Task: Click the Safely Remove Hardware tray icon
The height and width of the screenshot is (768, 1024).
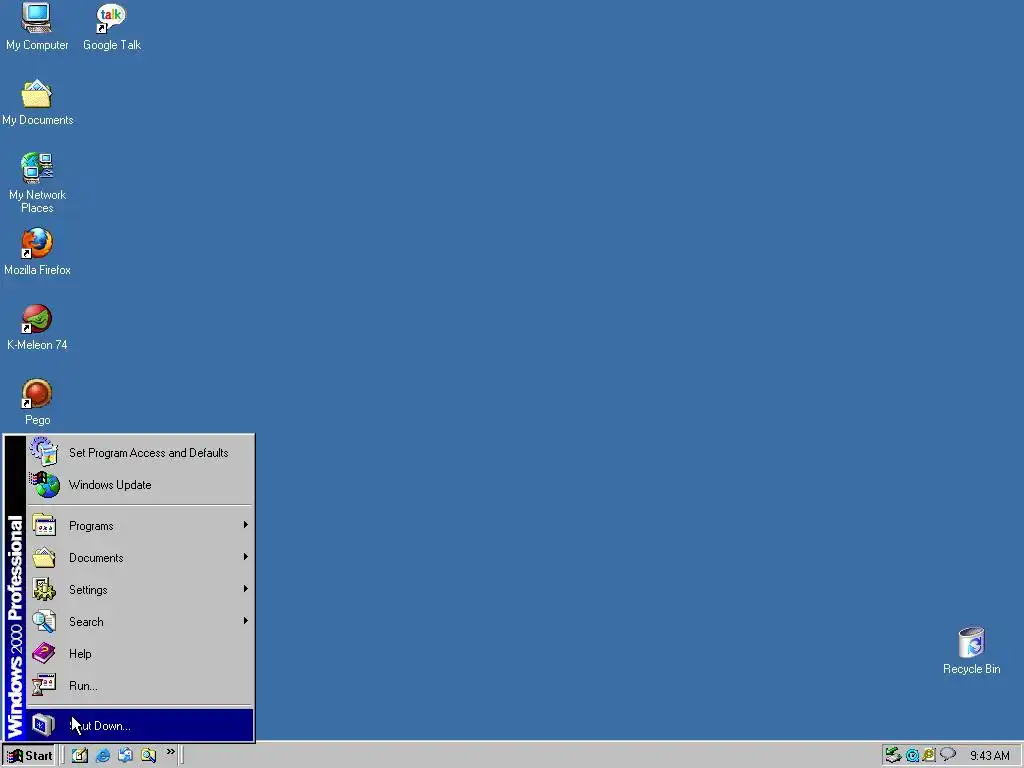Action: click(893, 756)
